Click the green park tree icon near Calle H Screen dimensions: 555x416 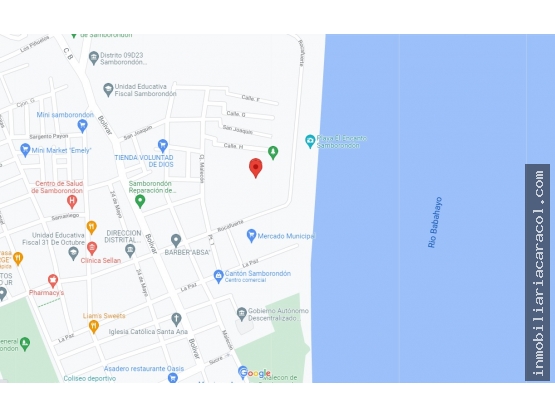[273, 153]
